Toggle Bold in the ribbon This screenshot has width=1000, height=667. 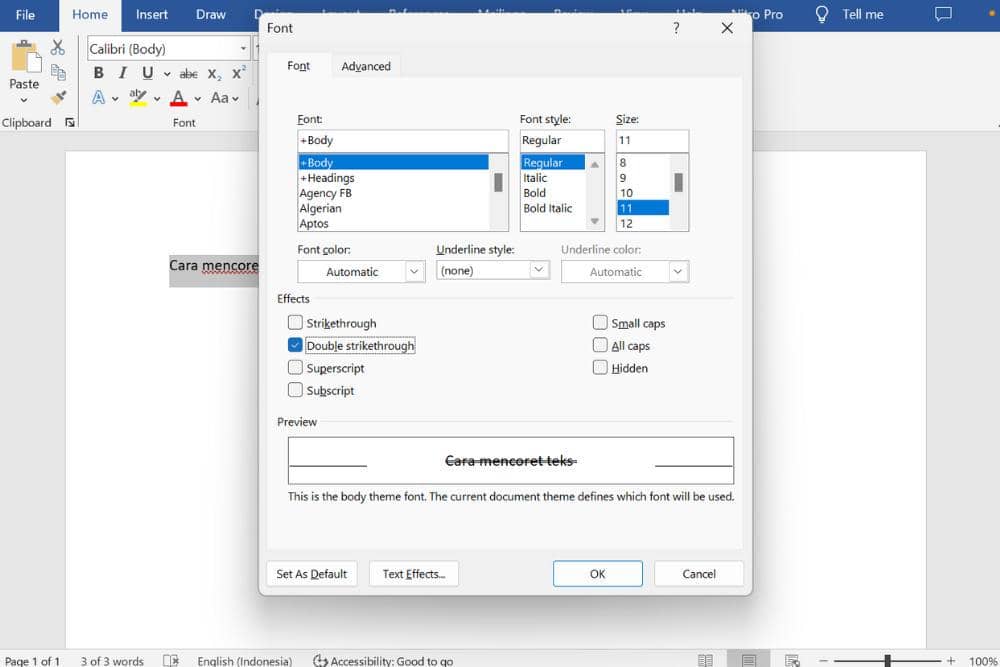click(x=98, y=73)
